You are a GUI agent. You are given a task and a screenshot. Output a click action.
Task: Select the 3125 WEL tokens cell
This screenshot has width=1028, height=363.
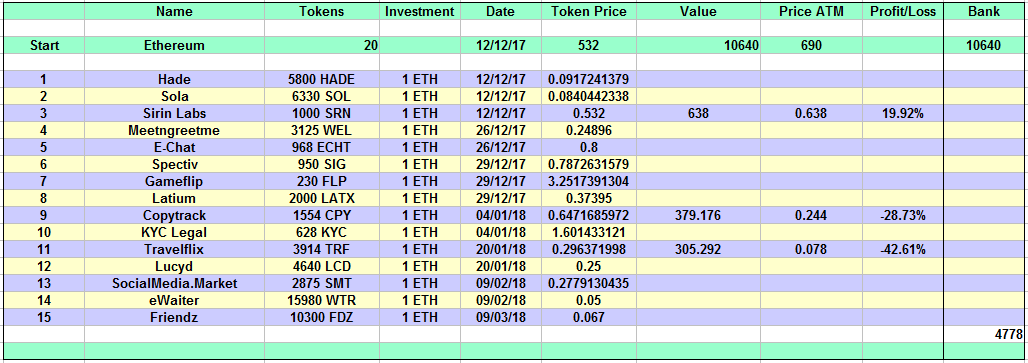[x=322, y=130]
